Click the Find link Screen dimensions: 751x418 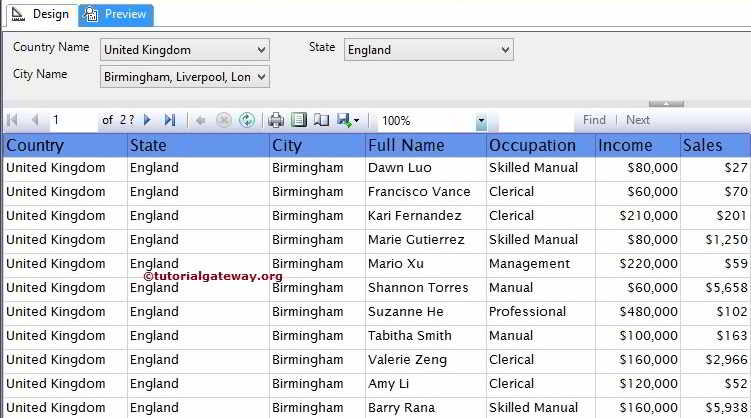[594, 120]
